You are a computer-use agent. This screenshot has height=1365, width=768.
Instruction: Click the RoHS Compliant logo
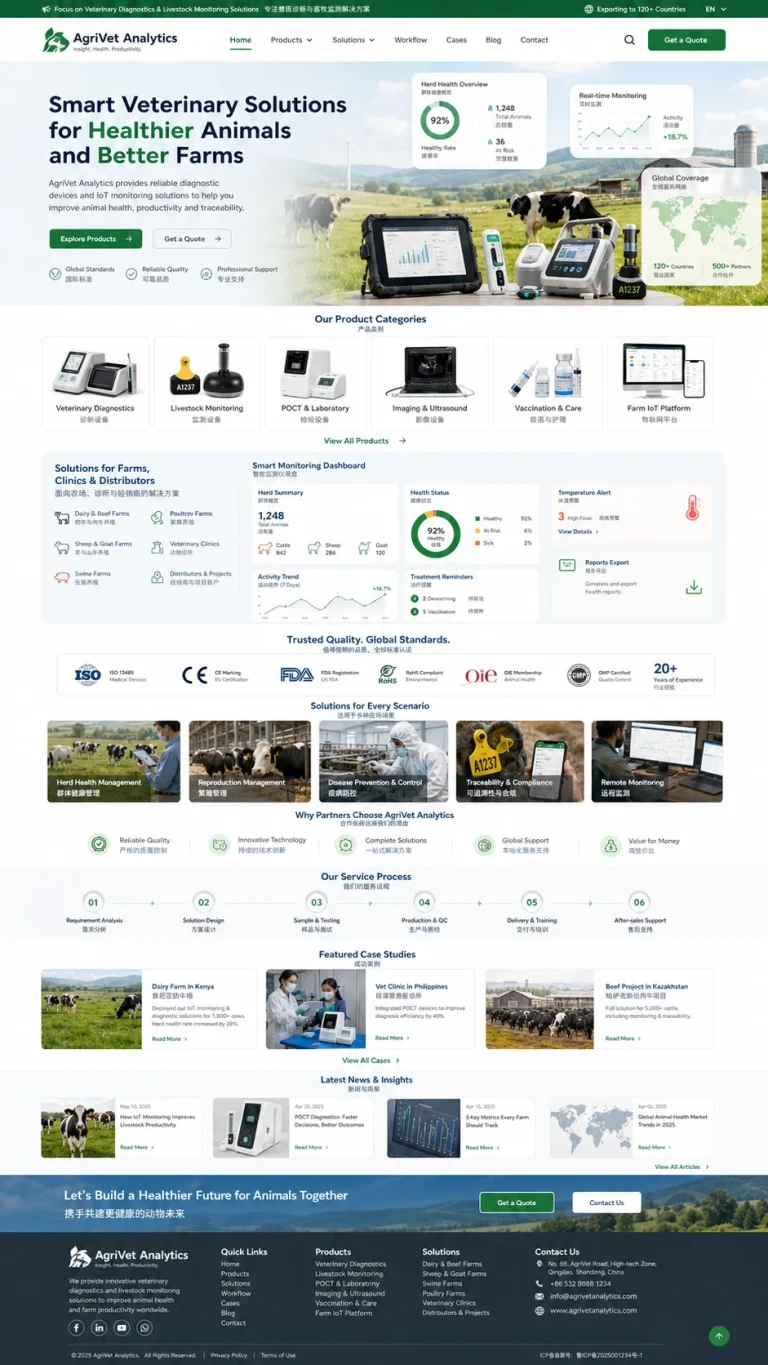388,675
